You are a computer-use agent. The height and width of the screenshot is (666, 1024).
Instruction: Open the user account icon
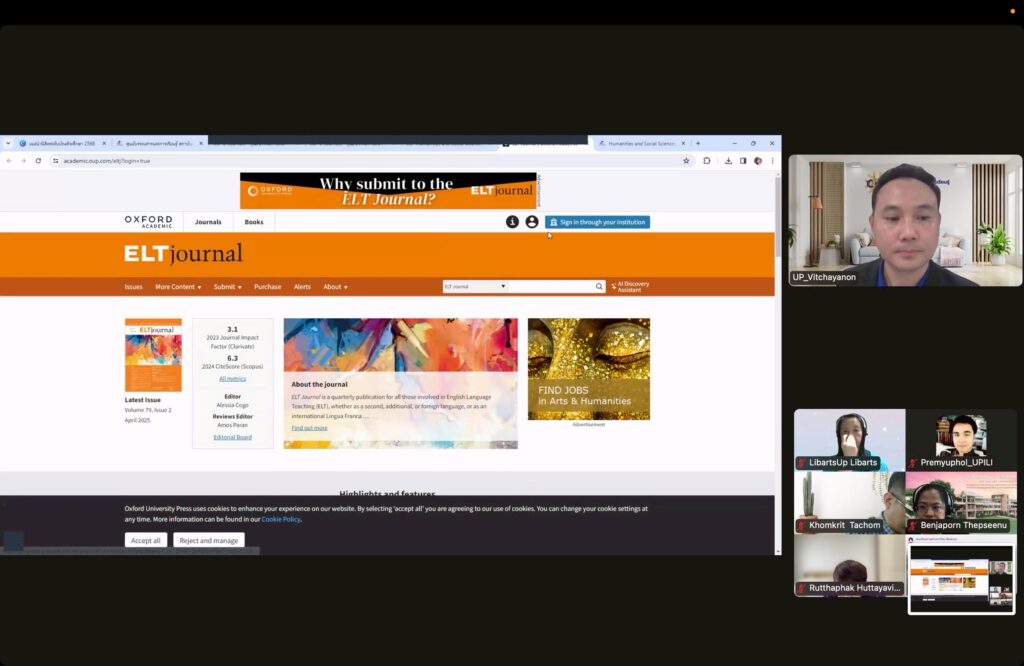(x=532, y=222)
